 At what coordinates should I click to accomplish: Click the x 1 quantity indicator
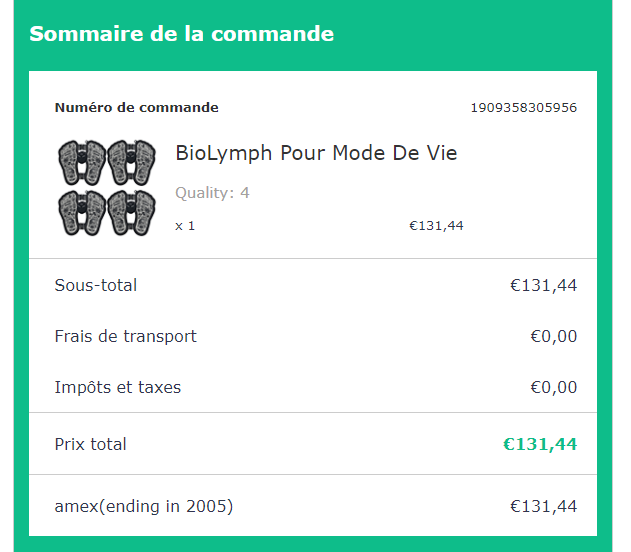(185, 226)
